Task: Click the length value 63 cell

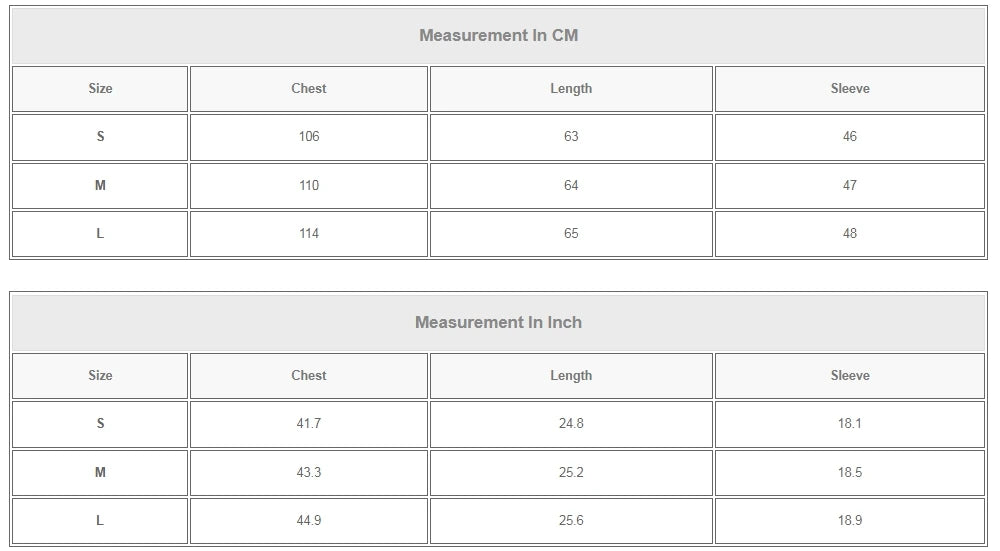Action: tap(571, 137)
